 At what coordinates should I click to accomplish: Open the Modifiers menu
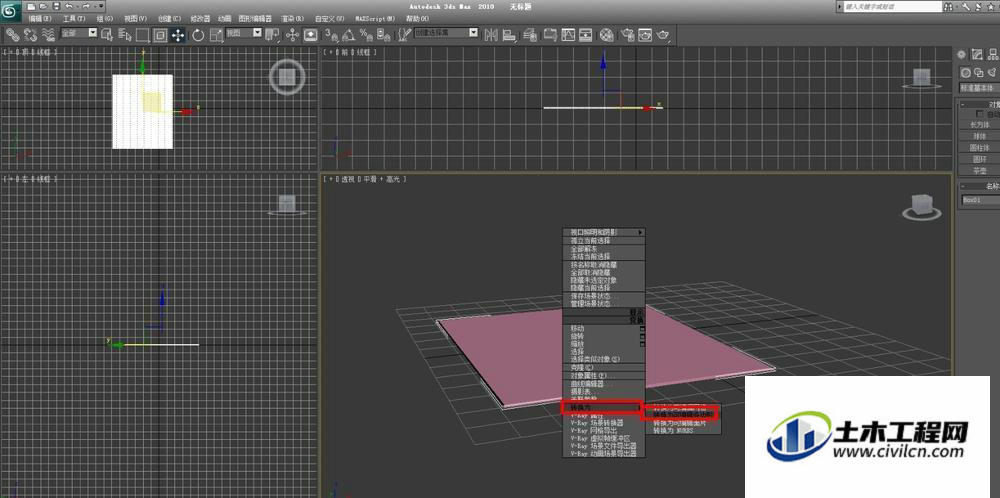click(x=200, y=18)
